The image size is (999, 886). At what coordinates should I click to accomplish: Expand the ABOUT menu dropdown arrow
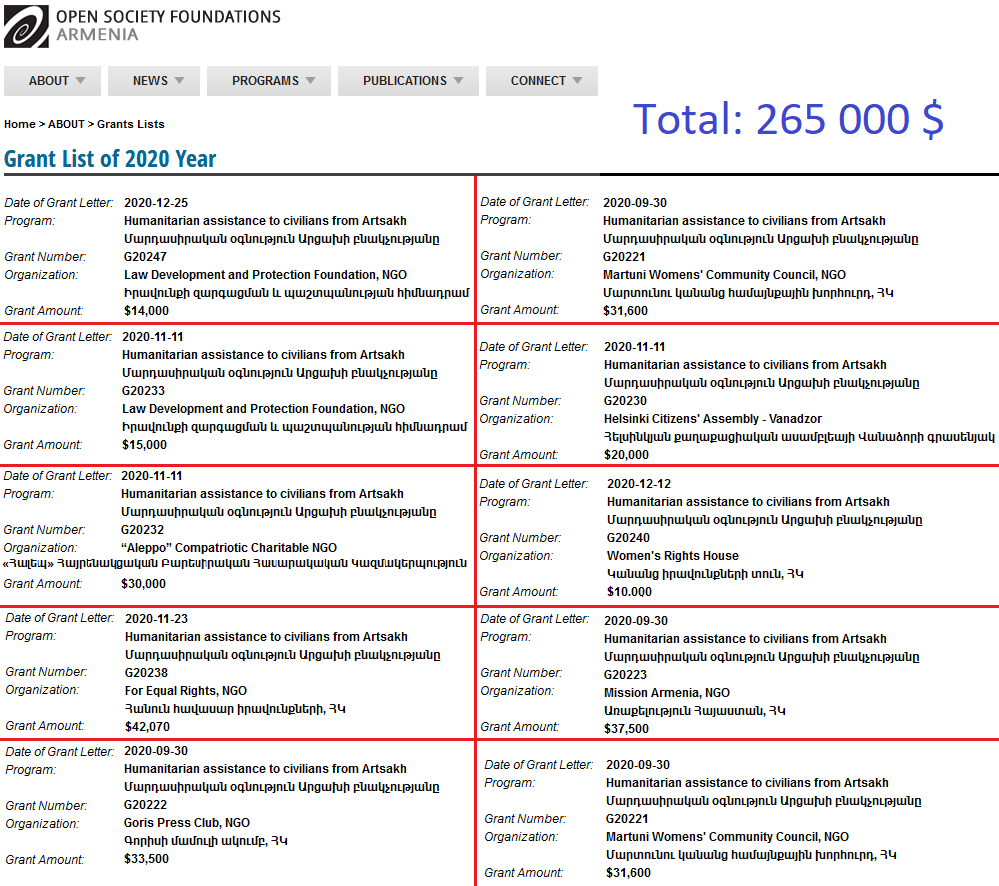(x=80, y=81)
